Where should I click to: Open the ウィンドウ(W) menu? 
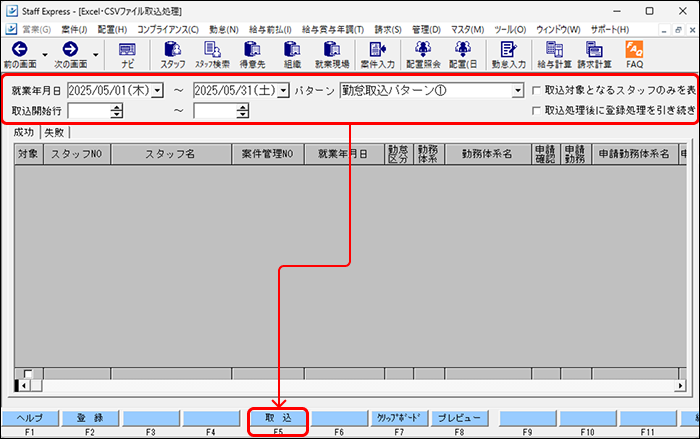click(558, 29)
